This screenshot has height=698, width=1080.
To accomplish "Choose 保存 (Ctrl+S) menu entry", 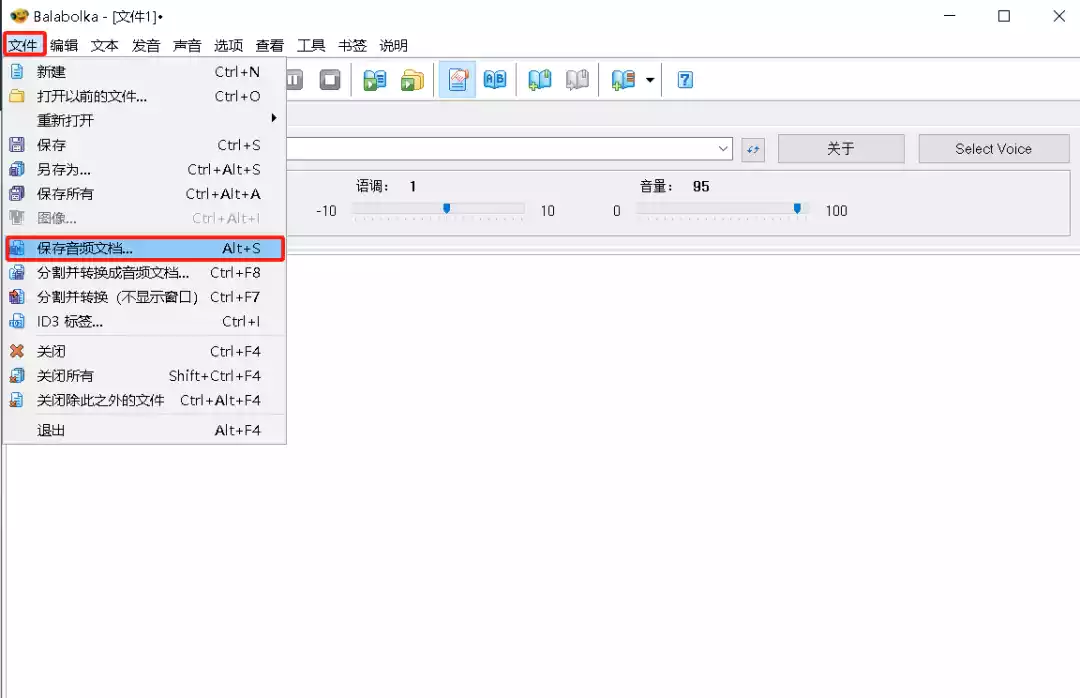I will click(x=144, y=145).
